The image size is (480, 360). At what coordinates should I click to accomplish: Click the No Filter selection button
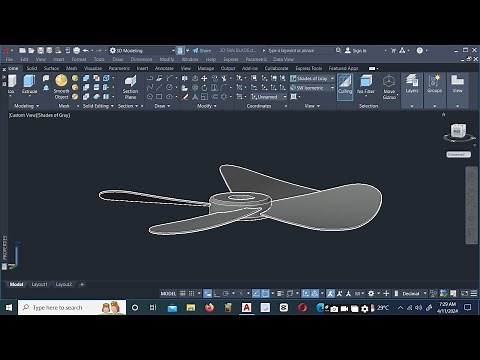tap(366, 85)
